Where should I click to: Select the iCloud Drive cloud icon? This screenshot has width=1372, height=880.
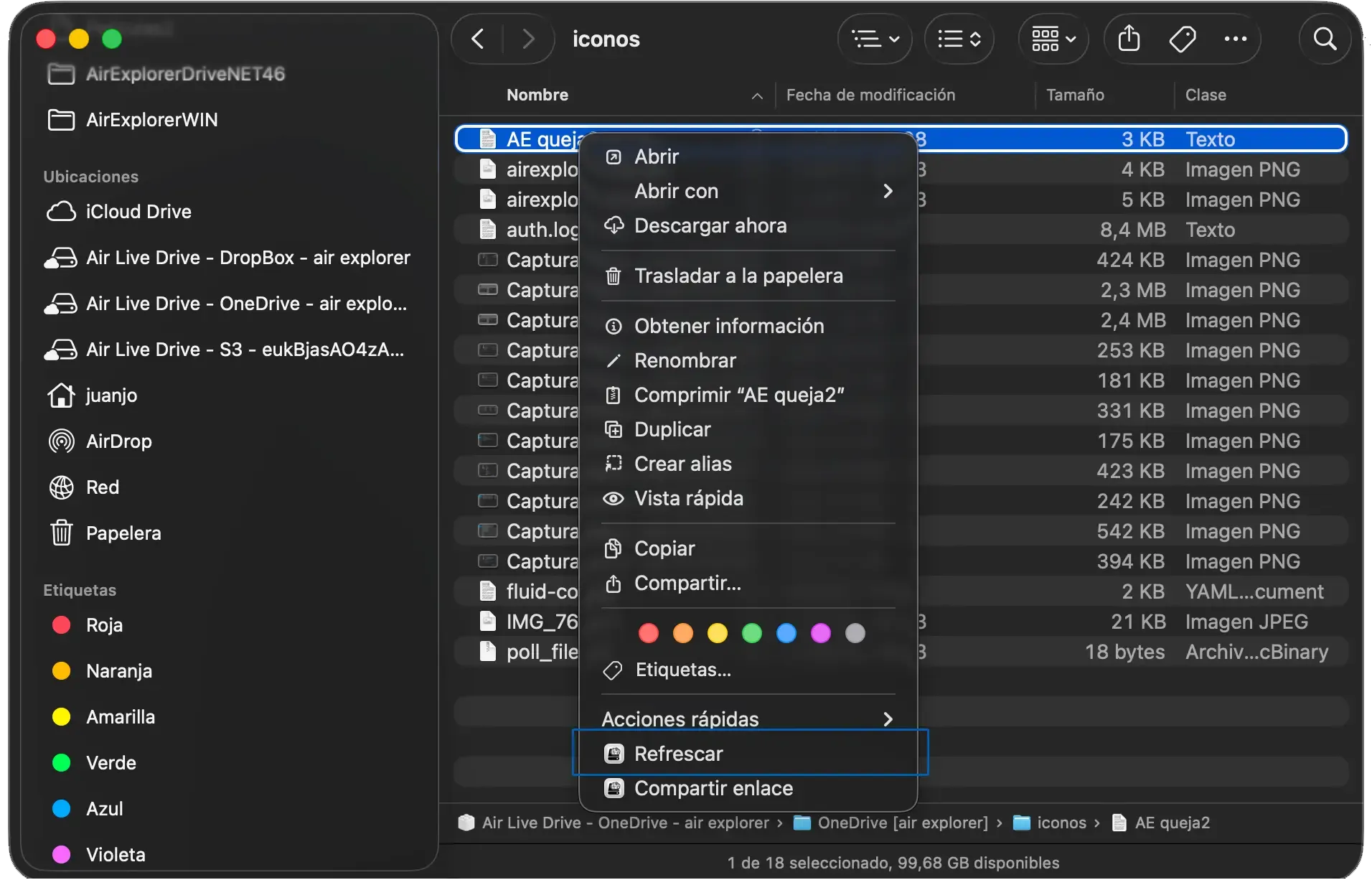(x=62, y=211)
